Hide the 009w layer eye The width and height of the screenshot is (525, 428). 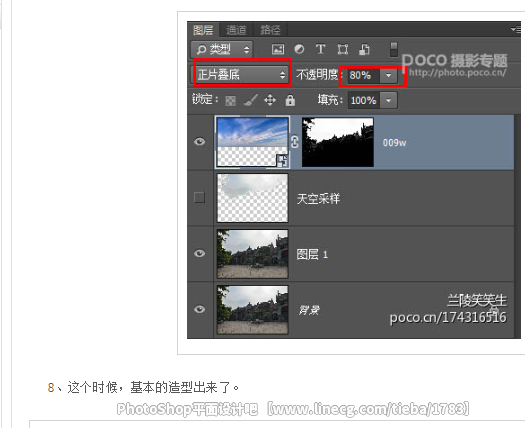(x=200, y=142)
